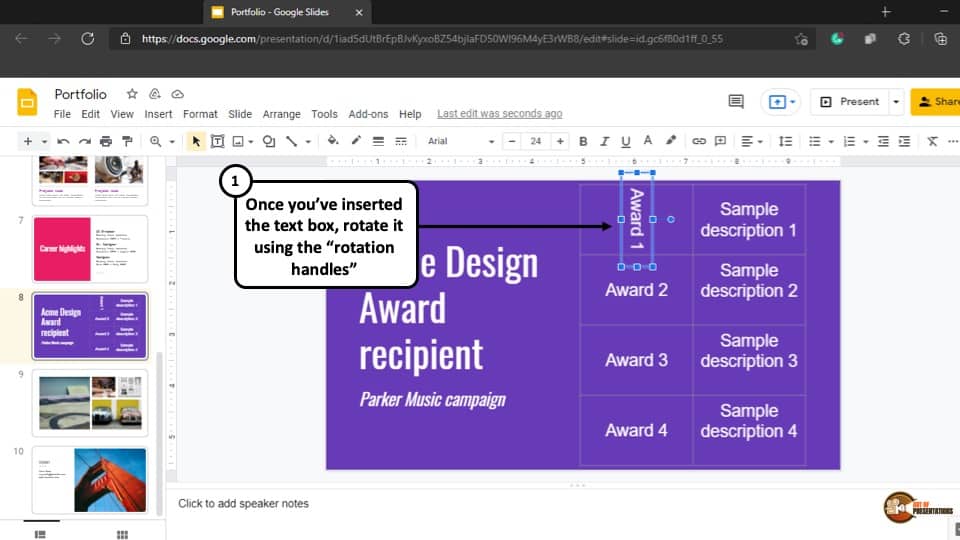The image size is (960, 540).
Task: Apply a bulleted list
Action: [814, 141]
